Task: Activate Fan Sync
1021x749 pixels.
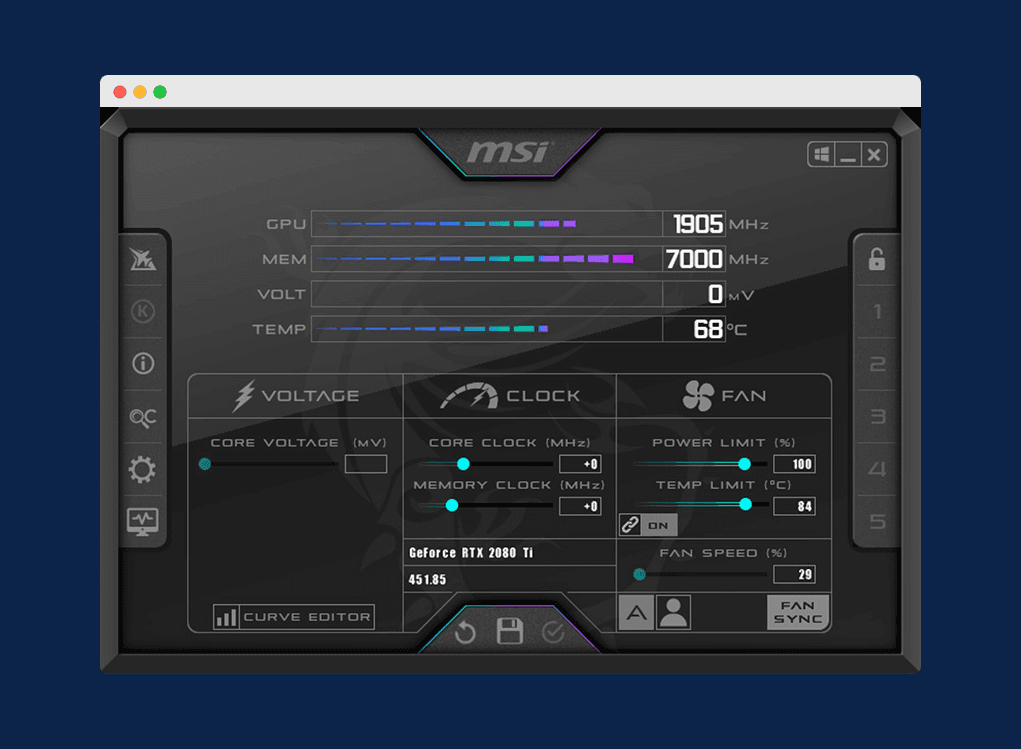Action: coord(797,612)
